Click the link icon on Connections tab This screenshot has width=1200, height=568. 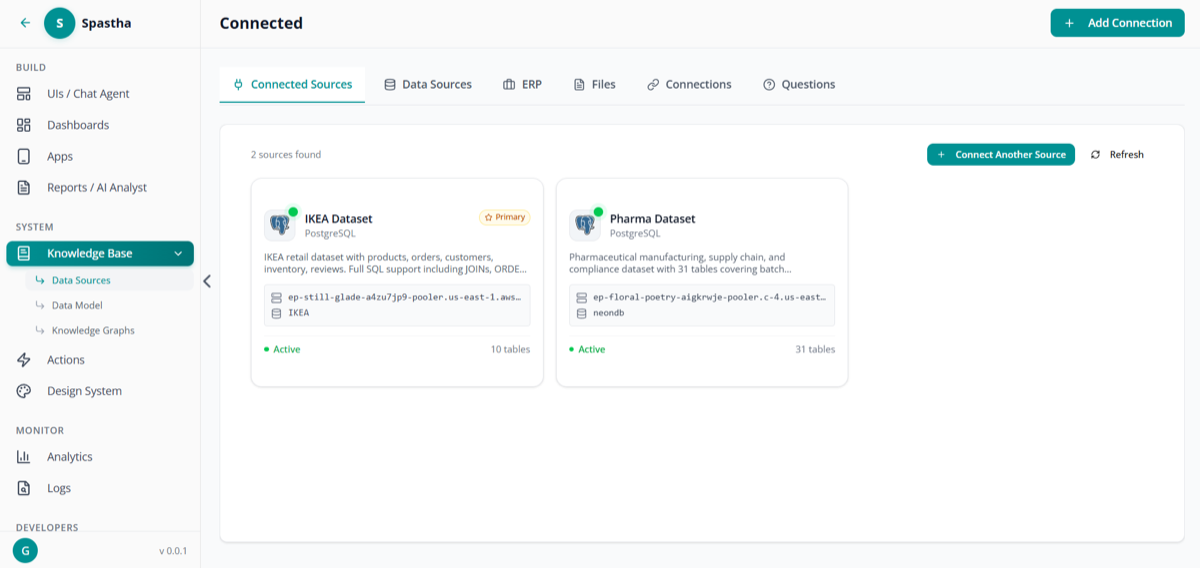[653, 85]
